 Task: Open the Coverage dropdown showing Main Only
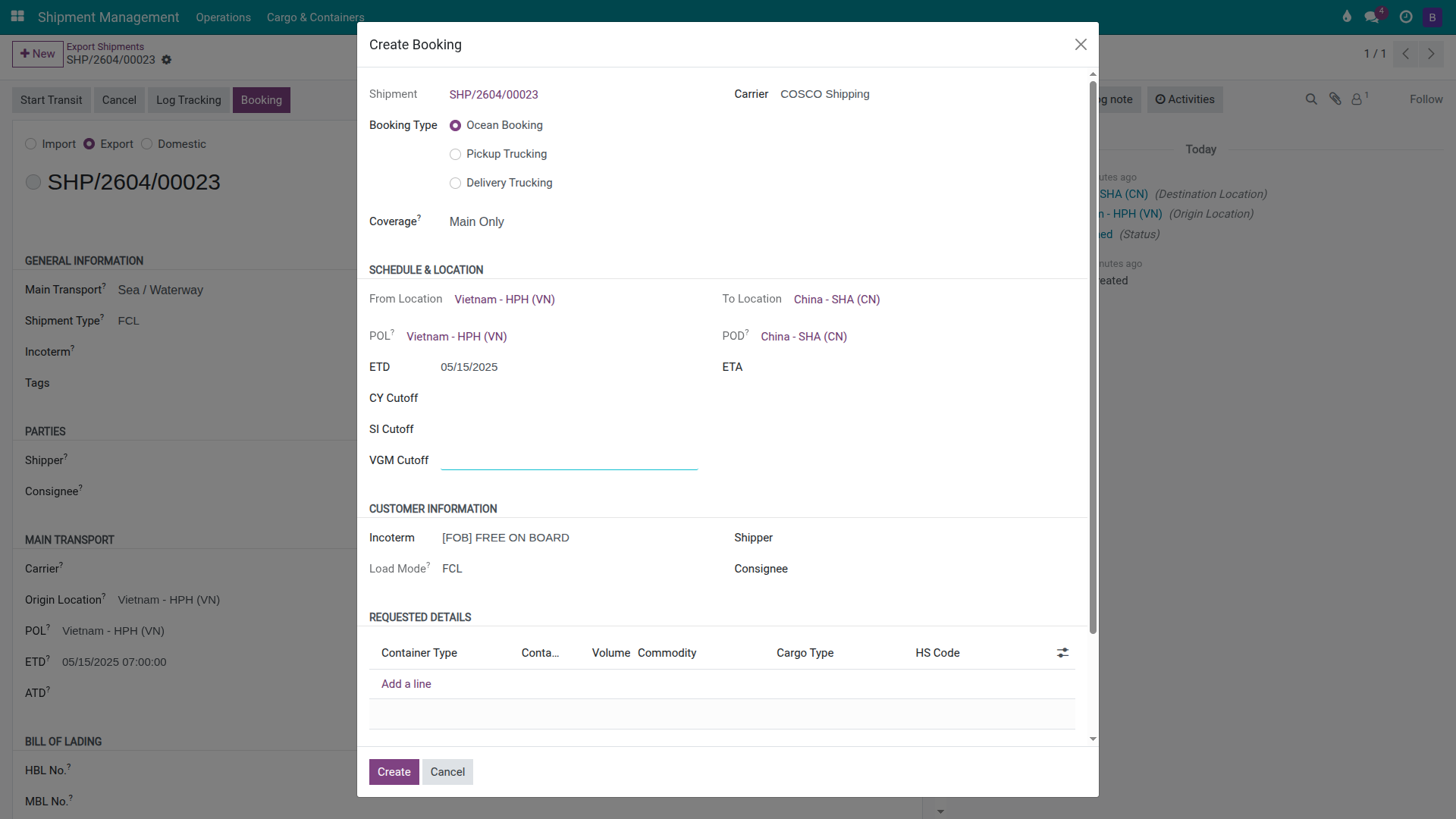573,221
